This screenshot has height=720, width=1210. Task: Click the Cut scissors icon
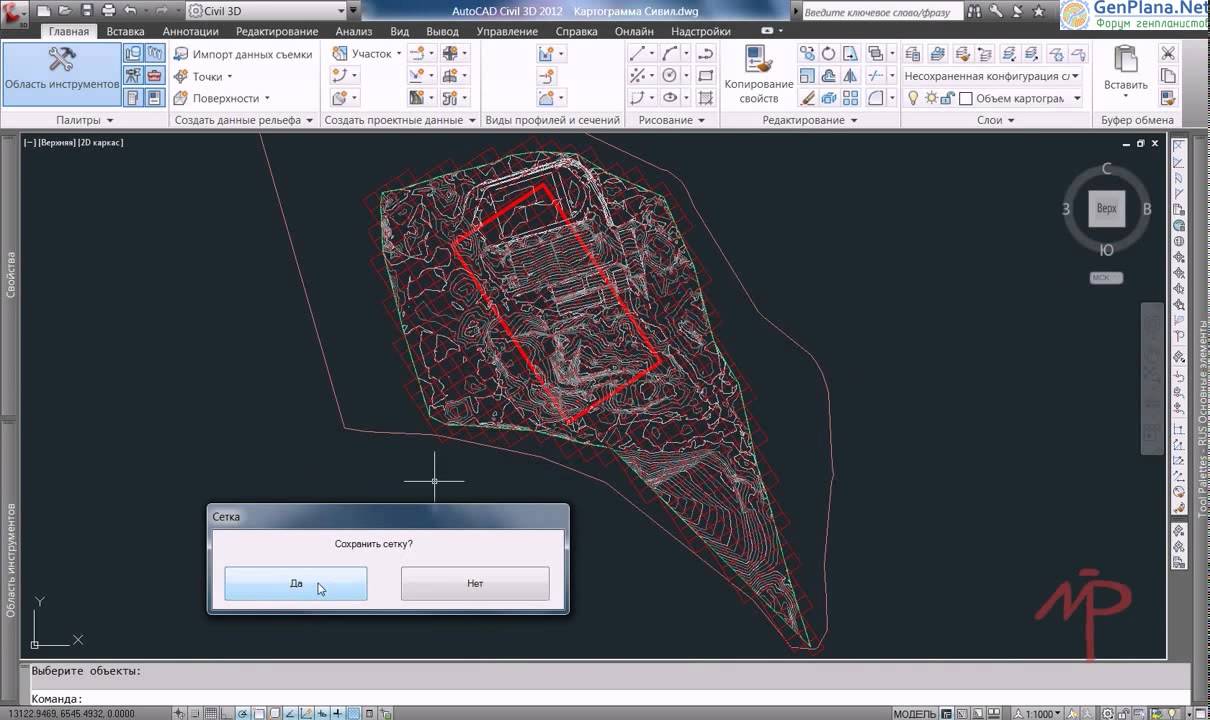(x=1169, y=54)
